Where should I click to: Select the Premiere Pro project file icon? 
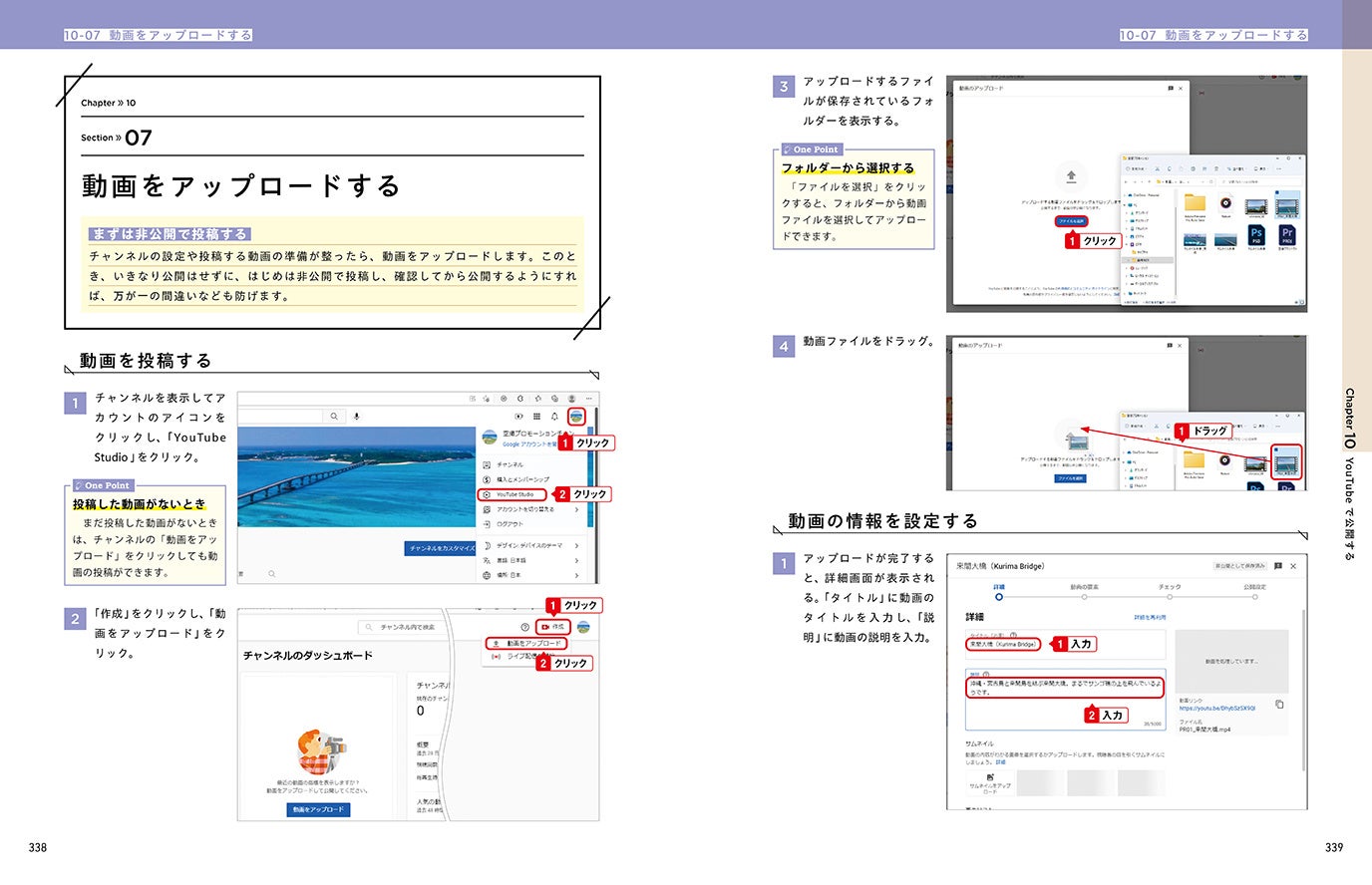1287,234
